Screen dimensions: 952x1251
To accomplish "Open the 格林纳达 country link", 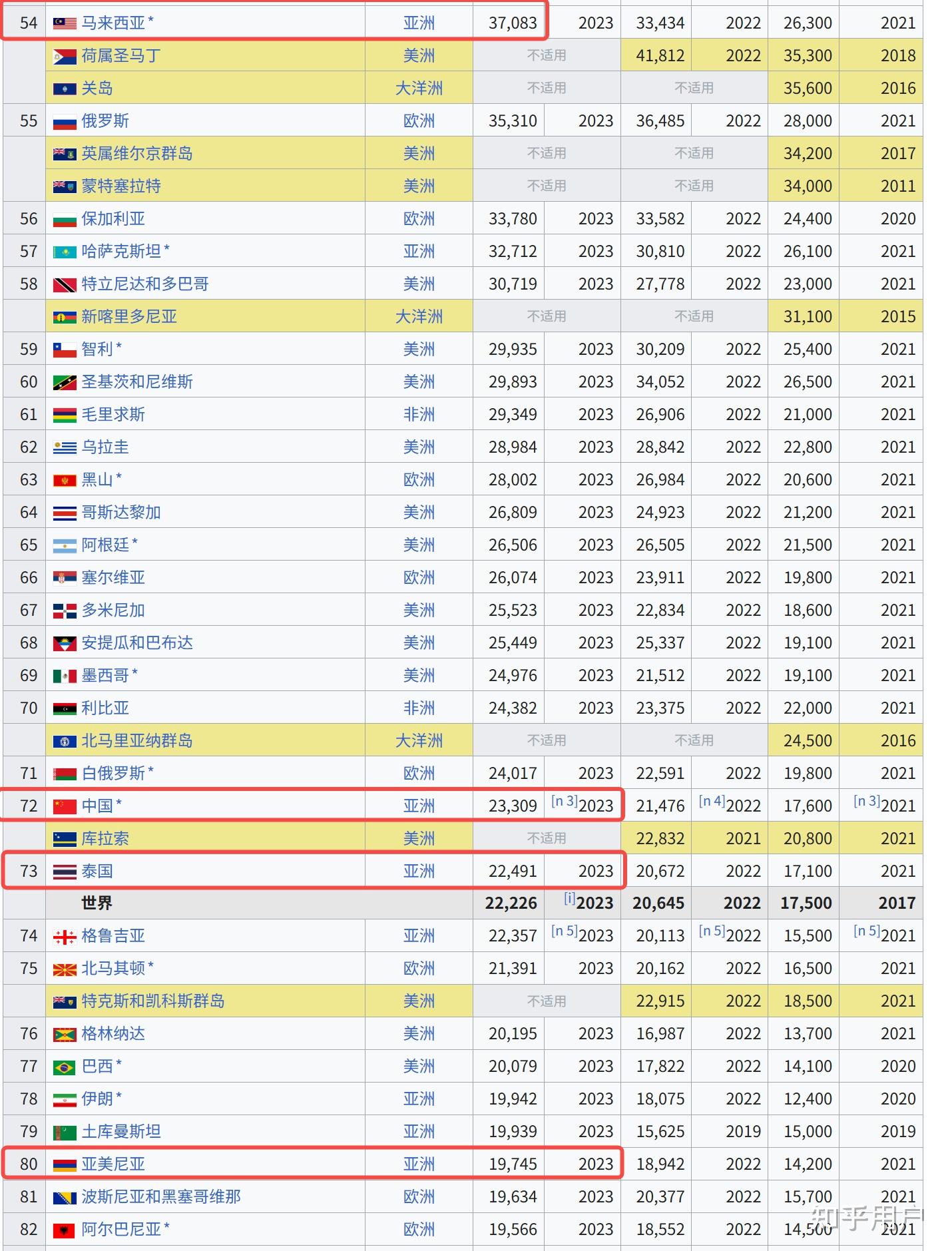I will [x=113, y=1034].
